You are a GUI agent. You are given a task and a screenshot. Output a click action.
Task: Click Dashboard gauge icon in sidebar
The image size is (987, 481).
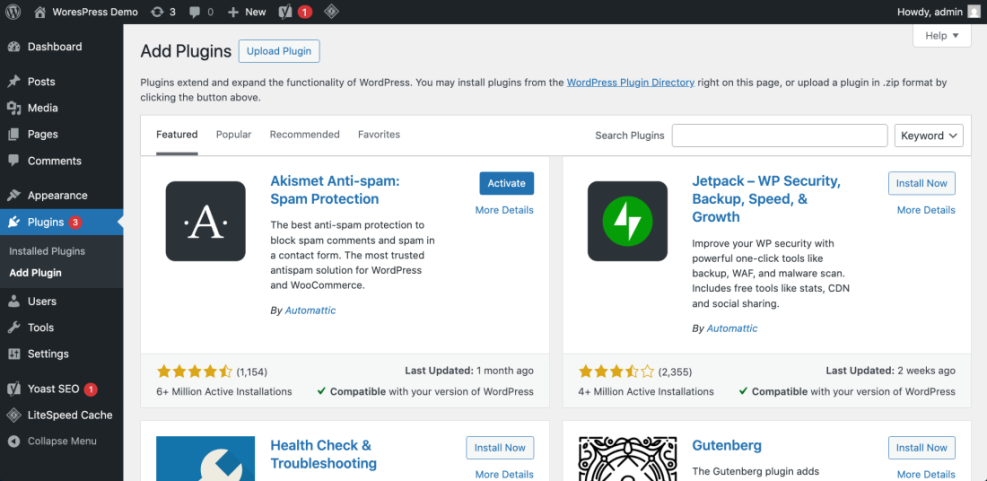pyautogui.click(x=14, y=47)
